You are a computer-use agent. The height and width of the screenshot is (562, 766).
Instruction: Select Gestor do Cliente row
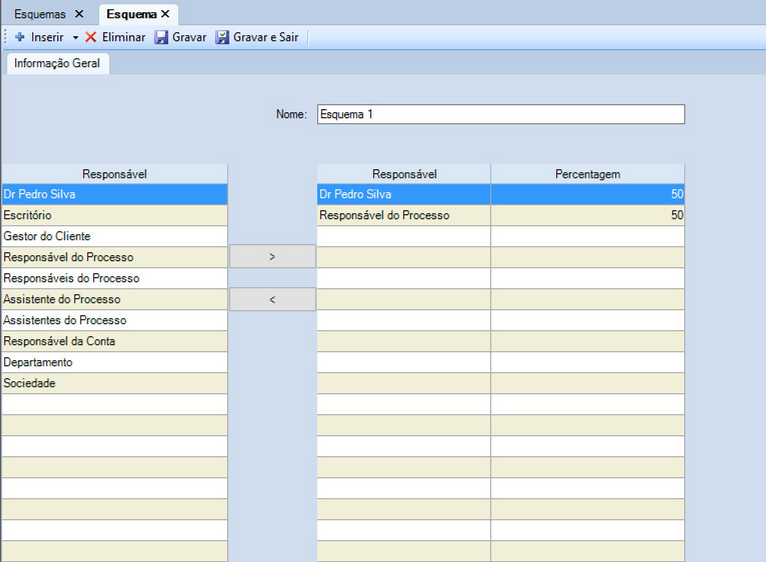pyautogui.click(x=115, y=236)
